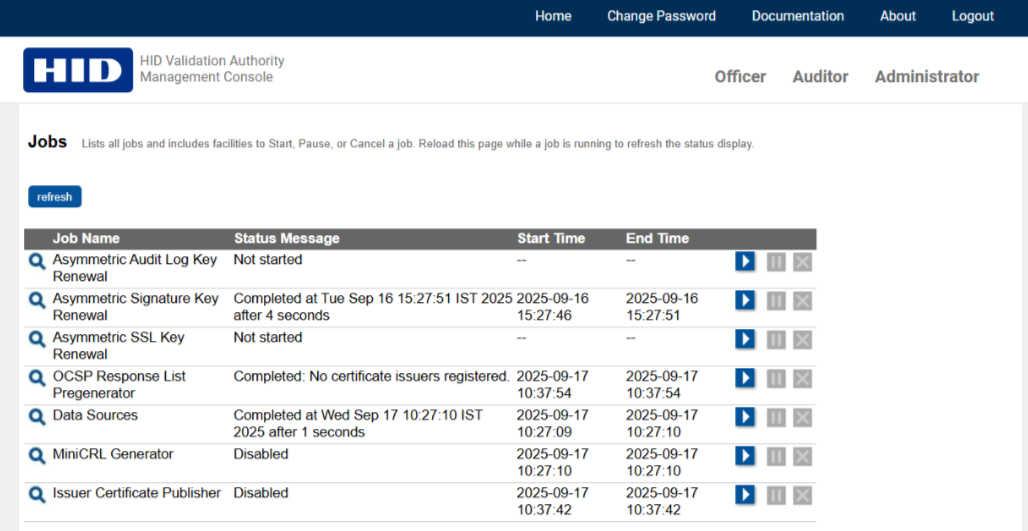Screen dimensions: 1028x531
Task: Open the Administrator menu
Action: [926, 77]
